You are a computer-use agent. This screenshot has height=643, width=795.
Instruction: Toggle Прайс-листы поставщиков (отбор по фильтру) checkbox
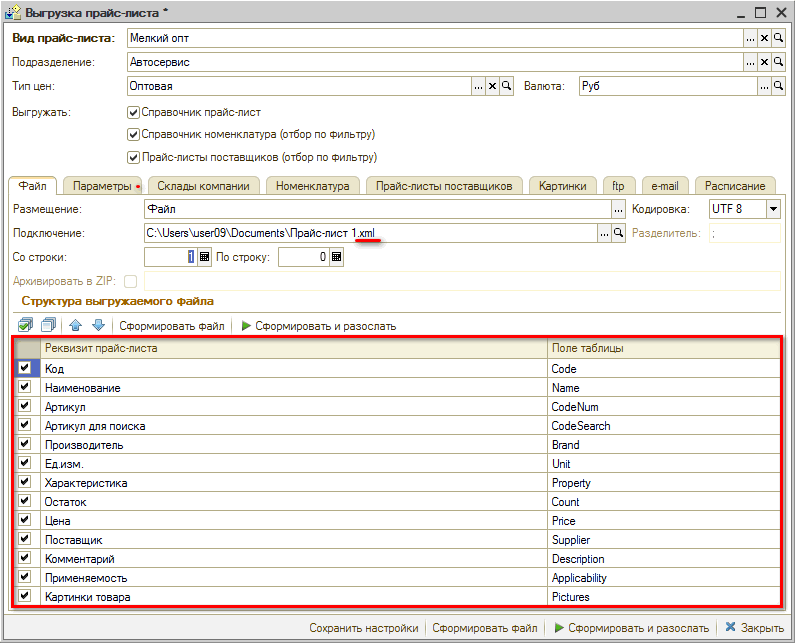[x=134, y=157]
